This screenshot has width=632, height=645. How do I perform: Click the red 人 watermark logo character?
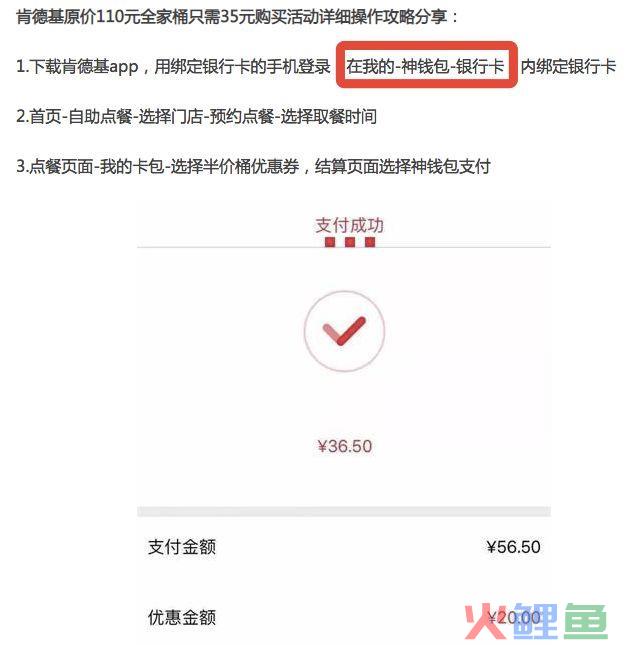tap(486, 622)
